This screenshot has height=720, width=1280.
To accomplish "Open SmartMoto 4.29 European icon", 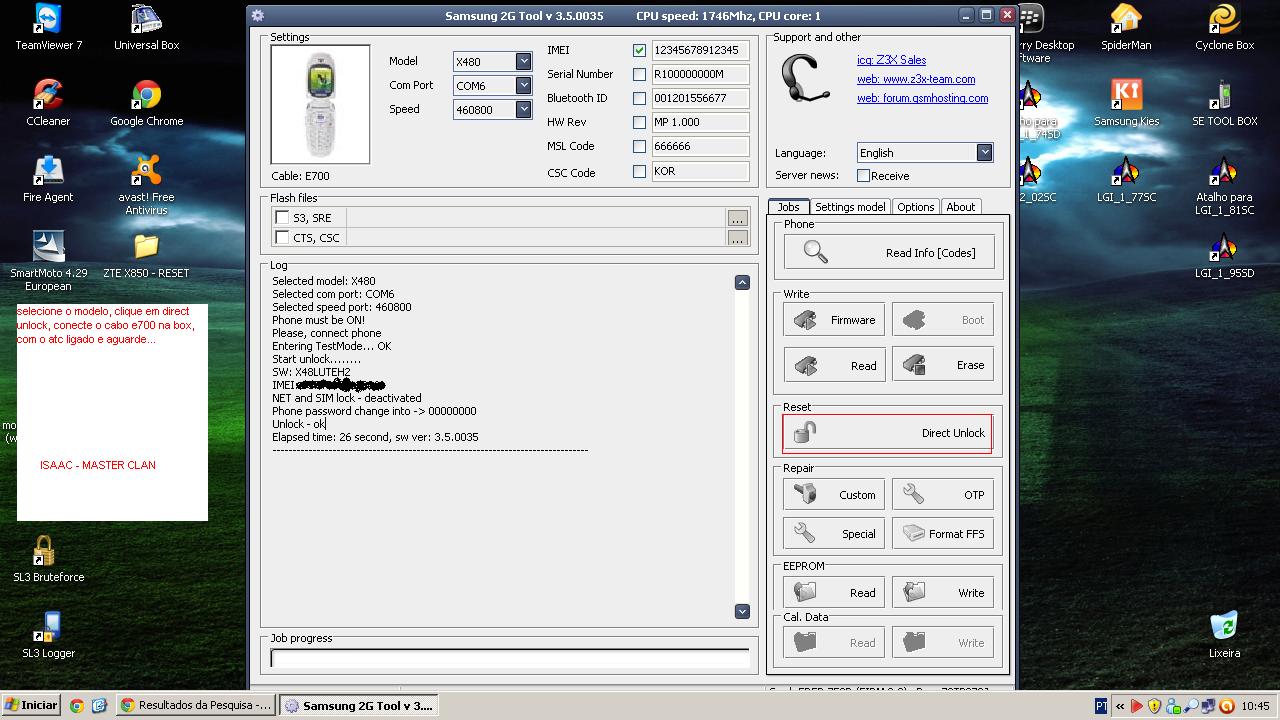I will pos(48,260).
